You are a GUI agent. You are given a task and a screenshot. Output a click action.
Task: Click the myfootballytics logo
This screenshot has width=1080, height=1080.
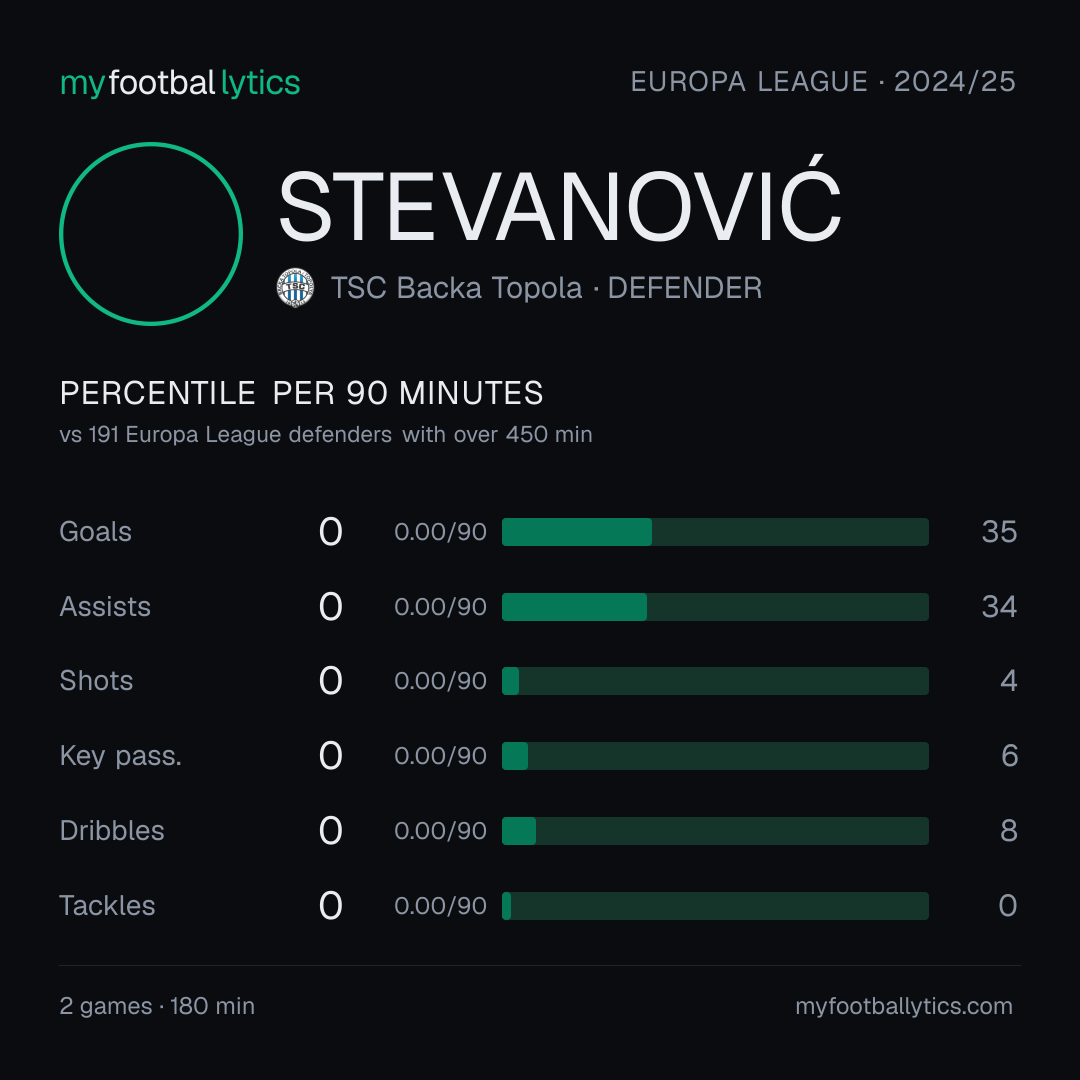(x=180, y=83)
